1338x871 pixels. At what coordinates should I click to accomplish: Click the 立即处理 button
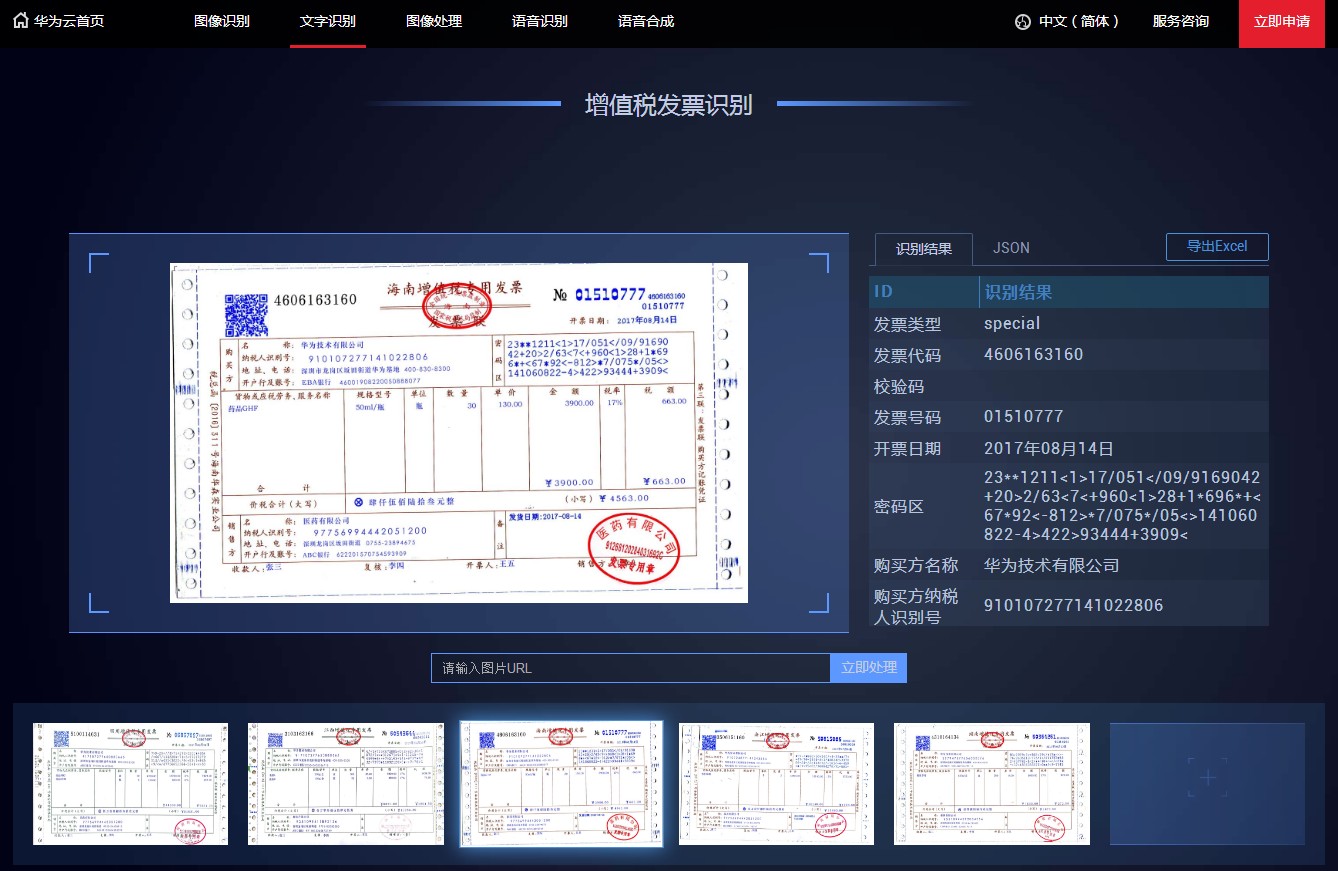coord(868,668)
